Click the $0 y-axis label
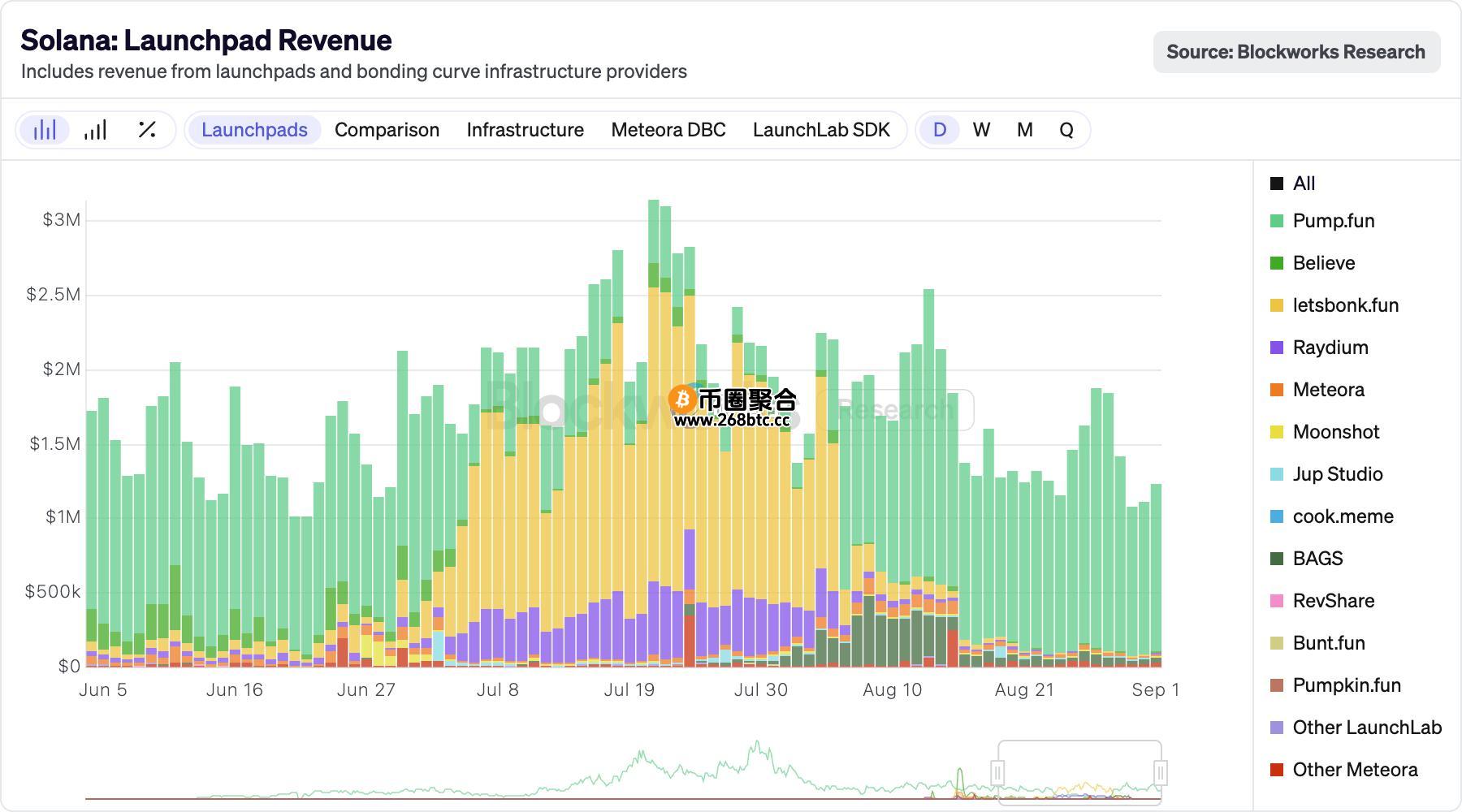The image size is (1462, 812). 69,667
